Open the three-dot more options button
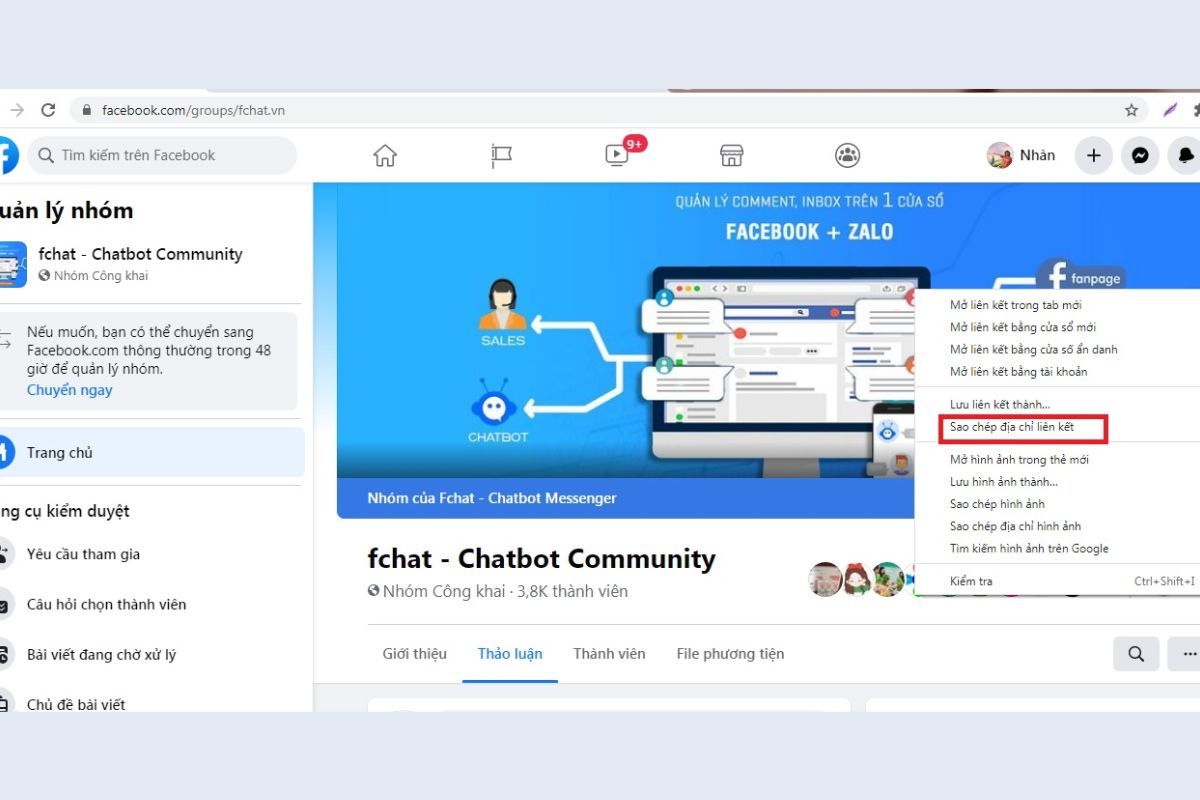The height and width of the screenshot is (800, 1200). point(1185,654)
